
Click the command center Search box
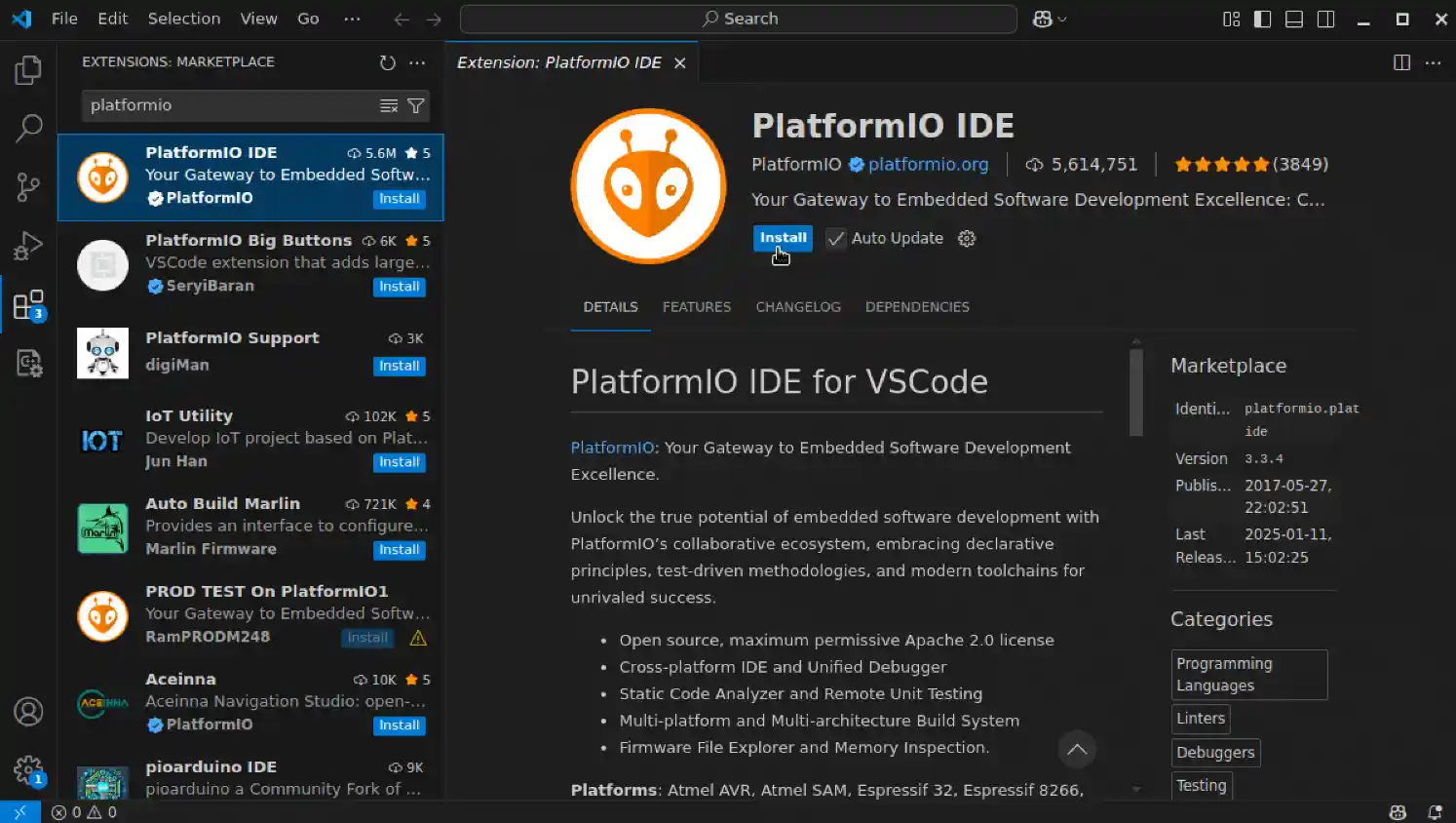[739, 19]
